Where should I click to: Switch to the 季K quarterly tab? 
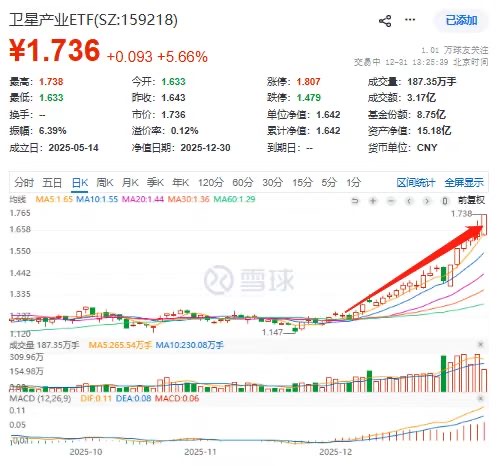pos(155,182)
